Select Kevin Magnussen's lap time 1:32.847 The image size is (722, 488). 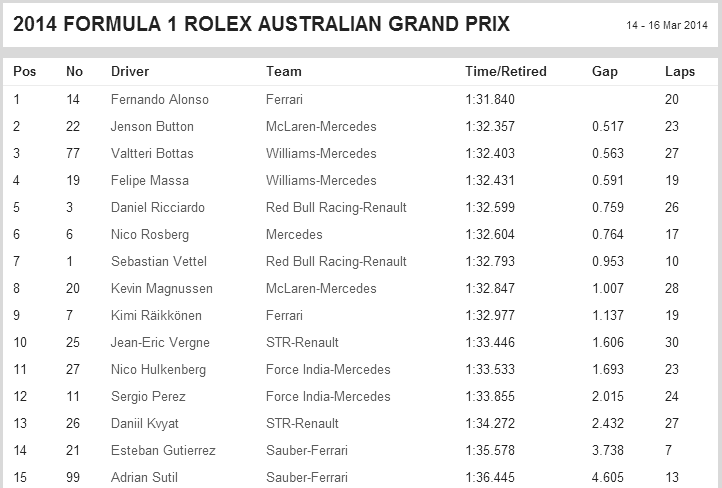tap(490, 289)
